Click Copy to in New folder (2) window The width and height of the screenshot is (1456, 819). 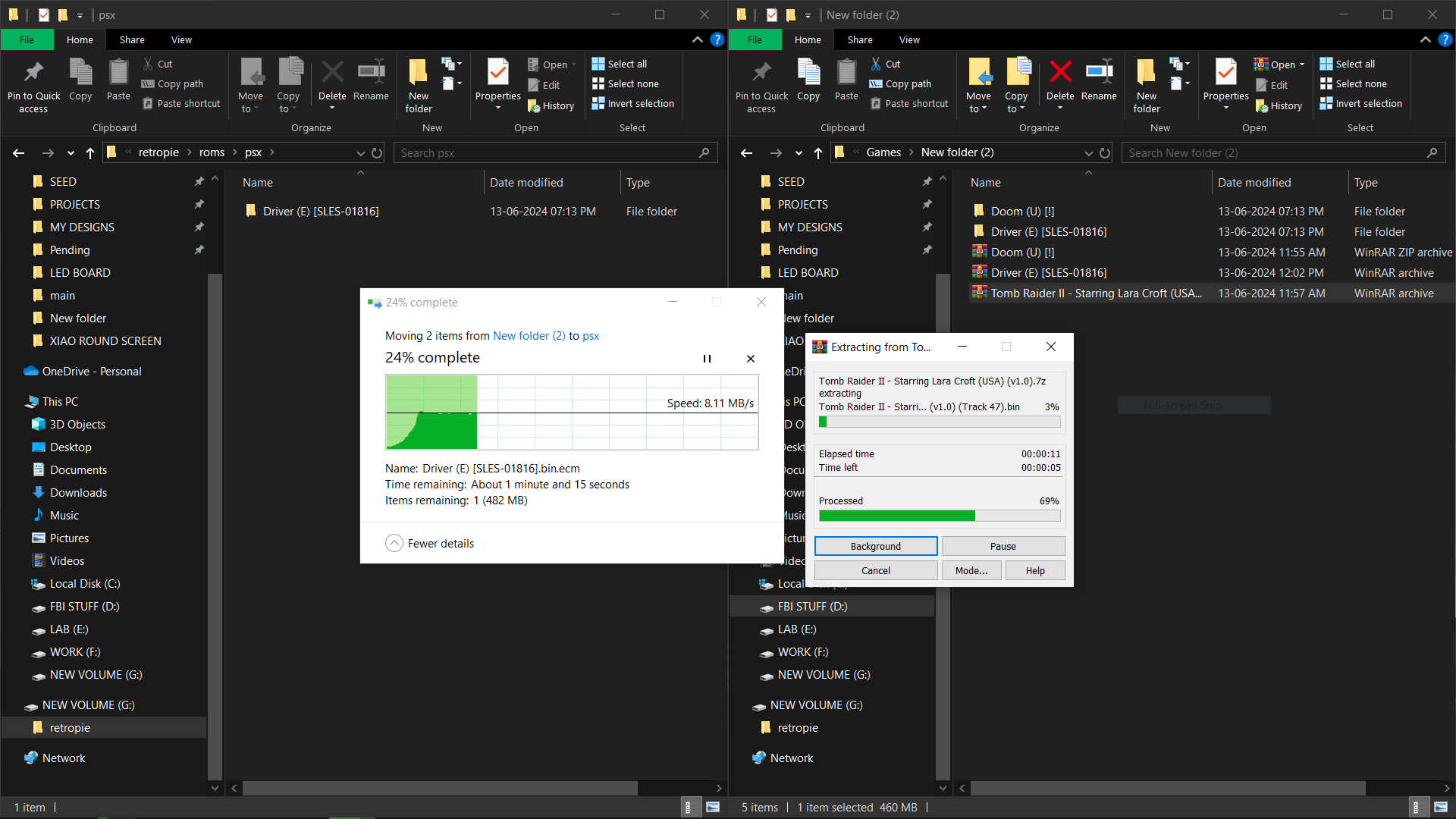pos(1016,86)
